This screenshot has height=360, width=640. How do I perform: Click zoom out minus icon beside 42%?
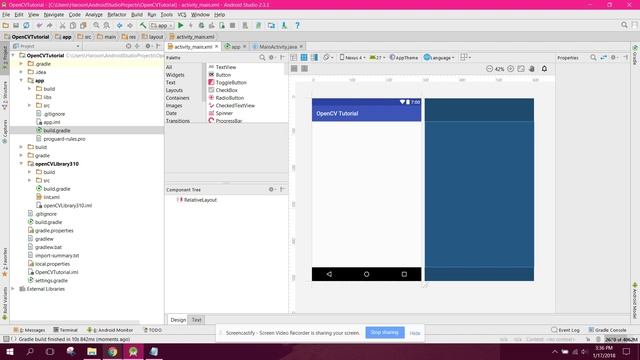(x=489, y=69)
